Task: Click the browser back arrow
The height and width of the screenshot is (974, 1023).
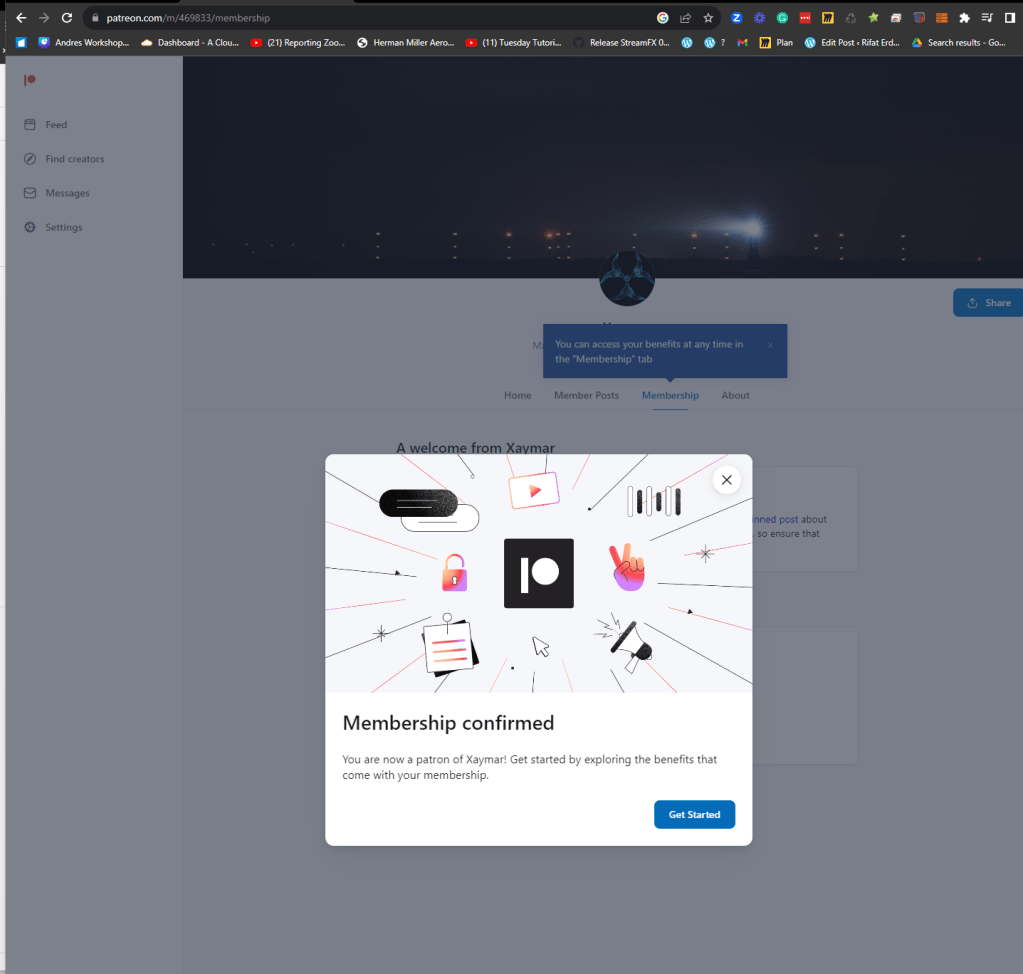Action: coord(21,18)
